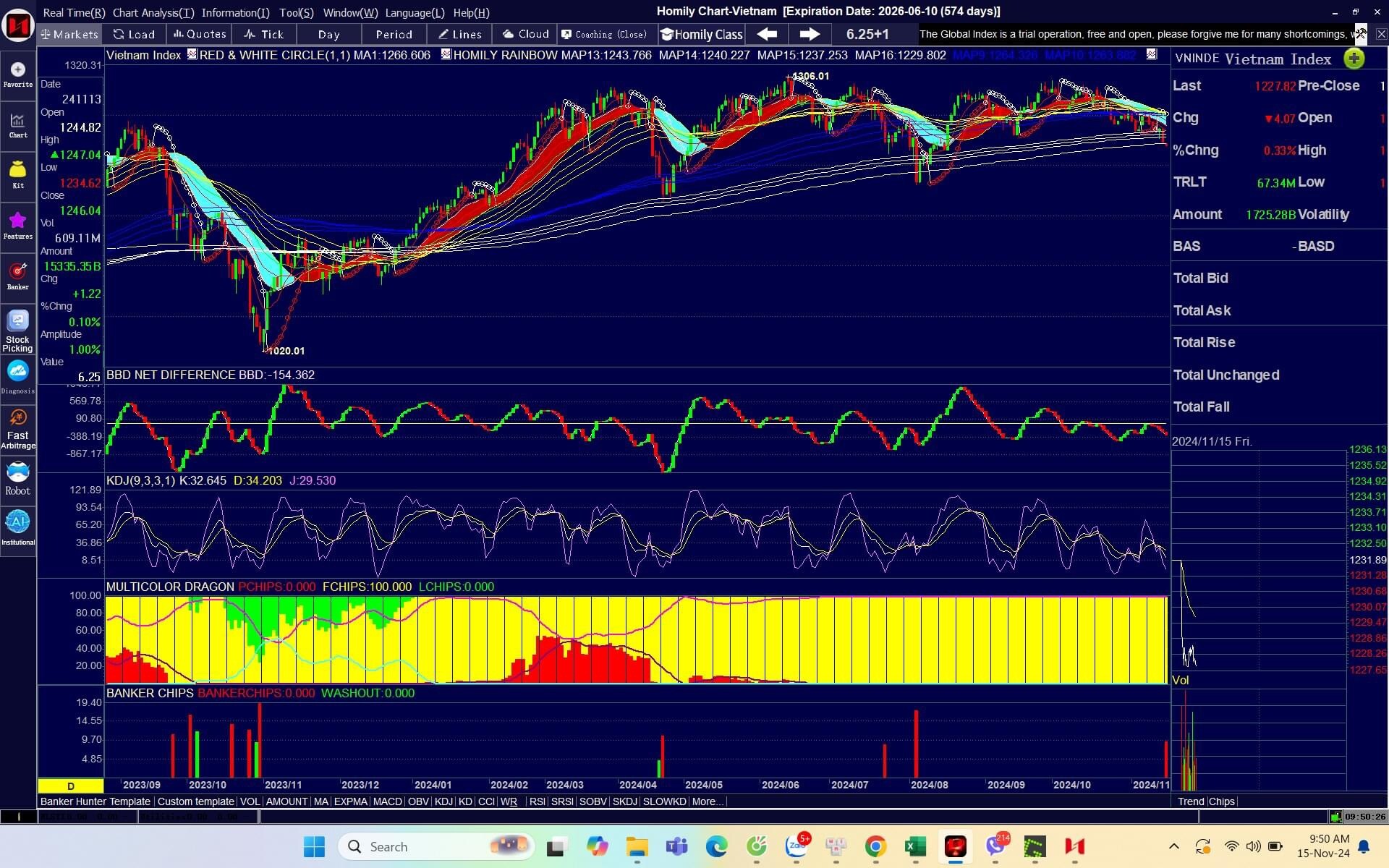Toggle the Coaching (Close) button
The height and width of the screenshot is (868, 1389).
[606, 34]
